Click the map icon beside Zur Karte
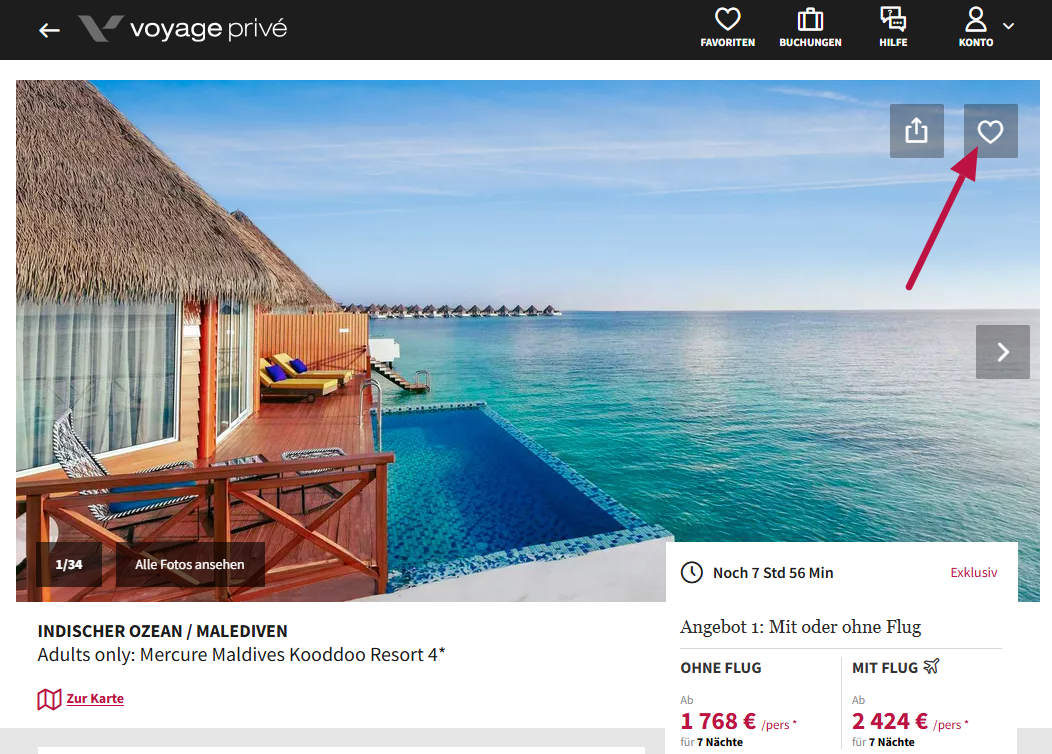This screenshot has height=754, width=1052. [x=49, y=699]
